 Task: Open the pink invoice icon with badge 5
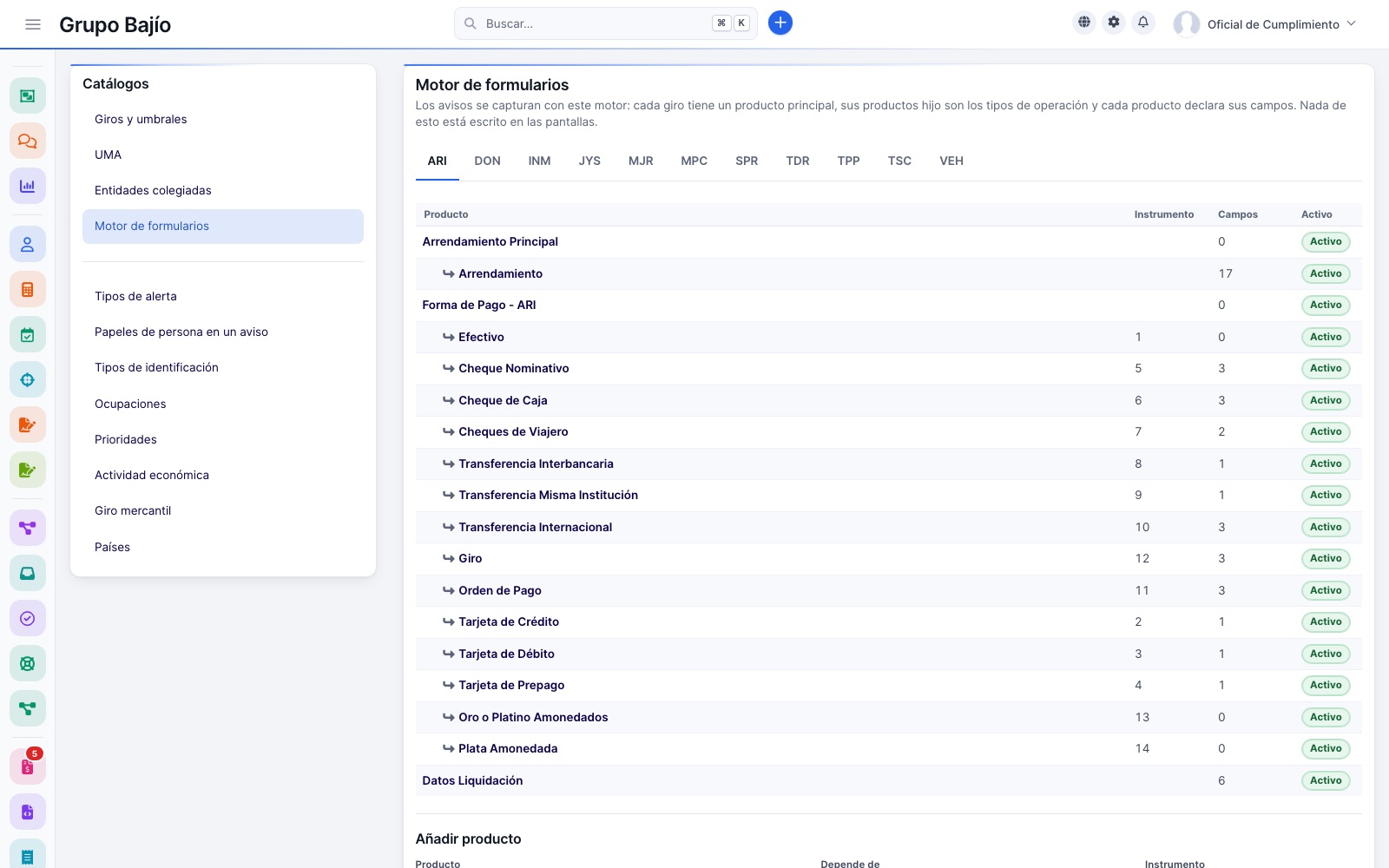click(x=28, y=766)
